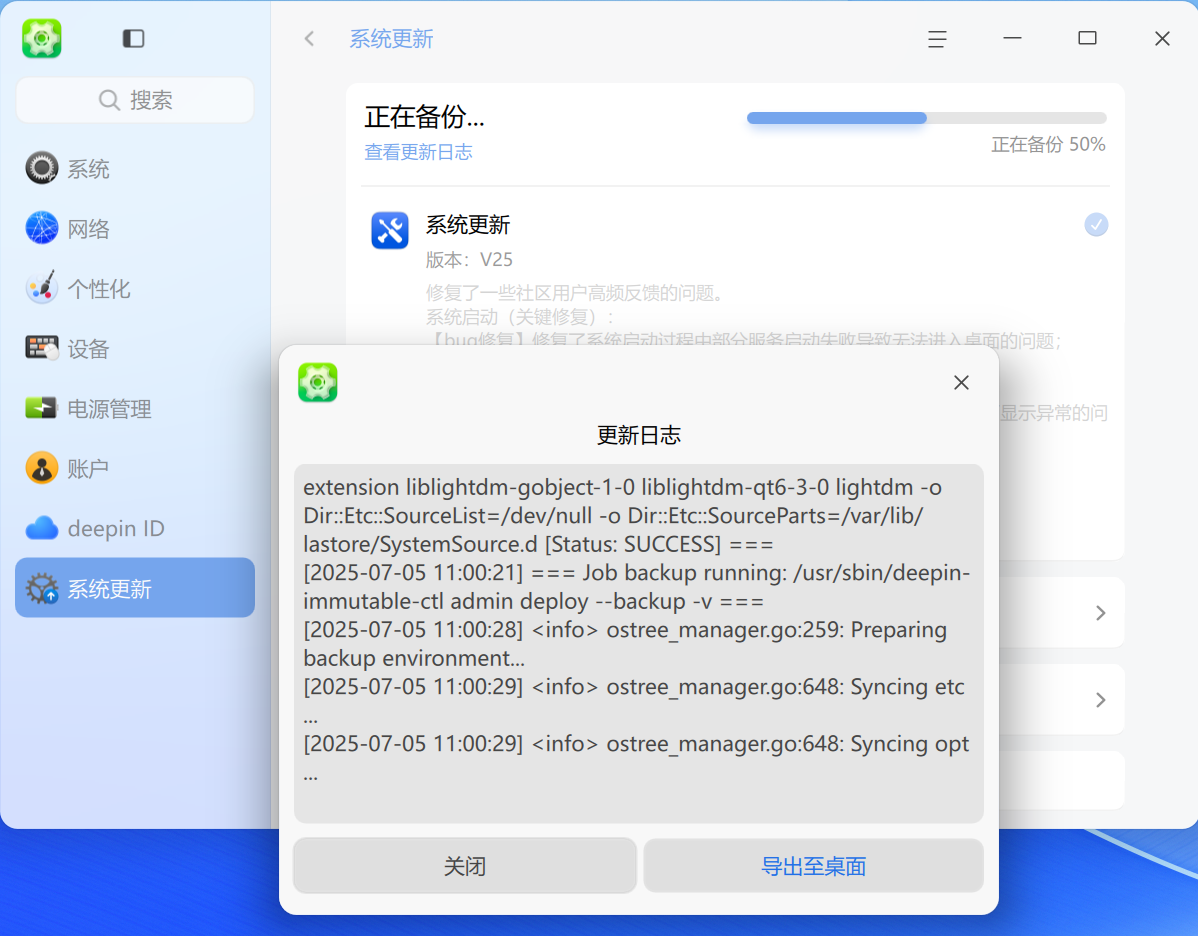Click the 正在备份... heading

click(x=424, y=117)
